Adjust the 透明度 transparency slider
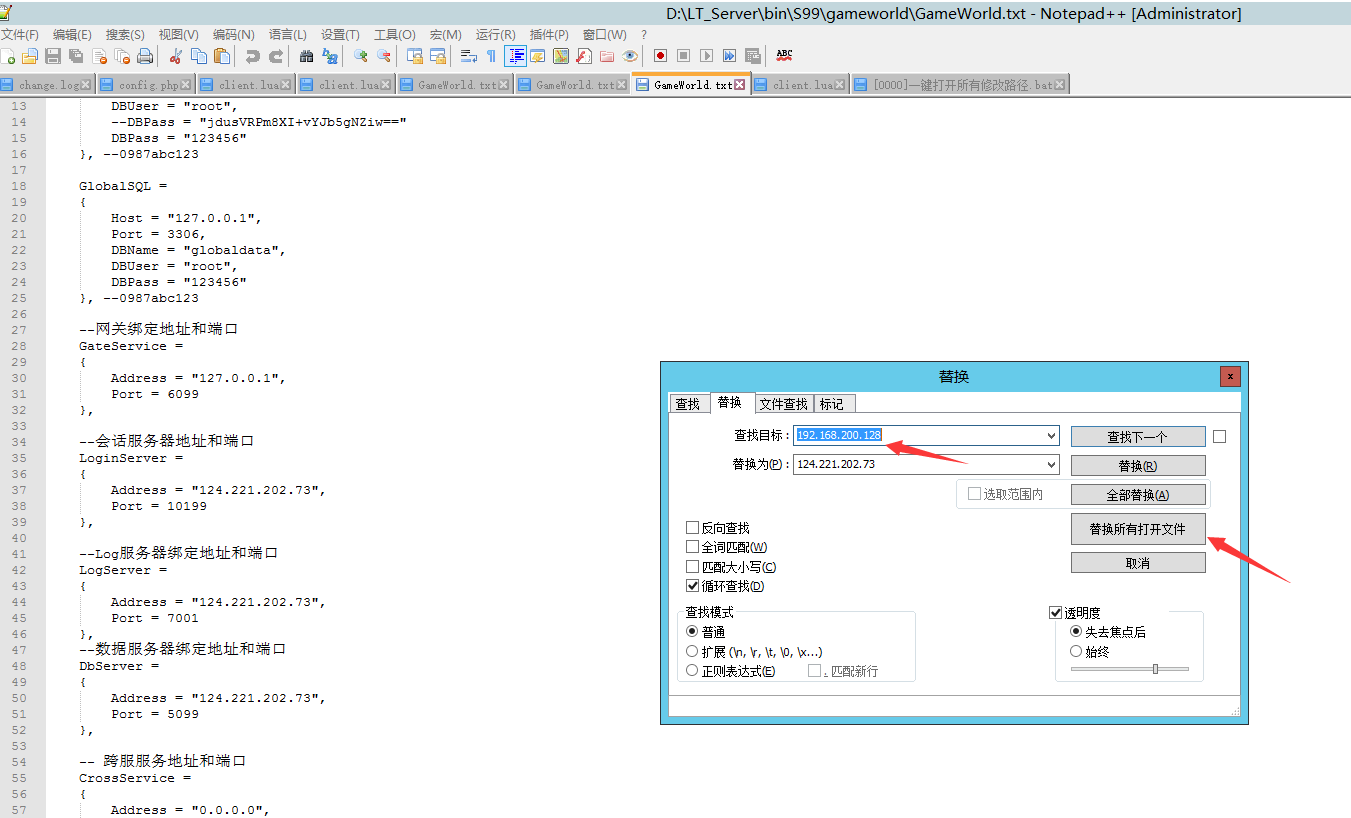Screen dimensions: 1351x818 [1155, 669]
